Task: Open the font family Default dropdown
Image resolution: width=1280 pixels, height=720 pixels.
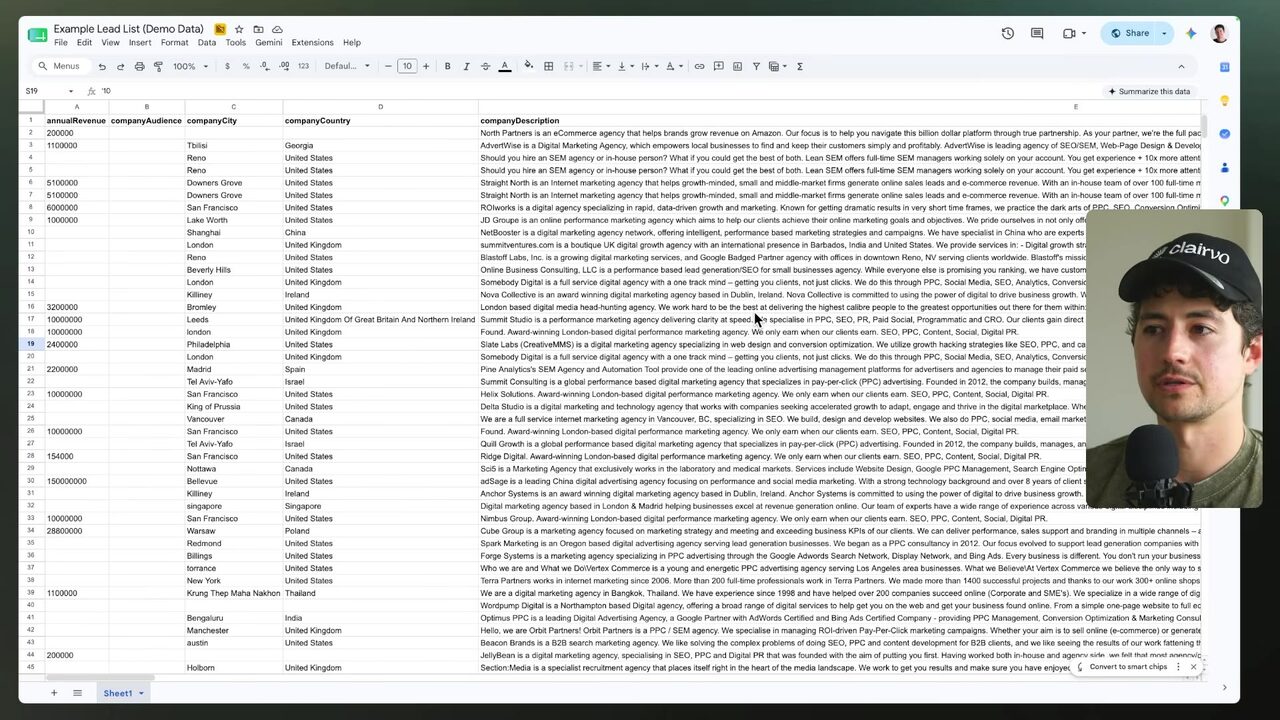Action: click(x=347, y=66)
